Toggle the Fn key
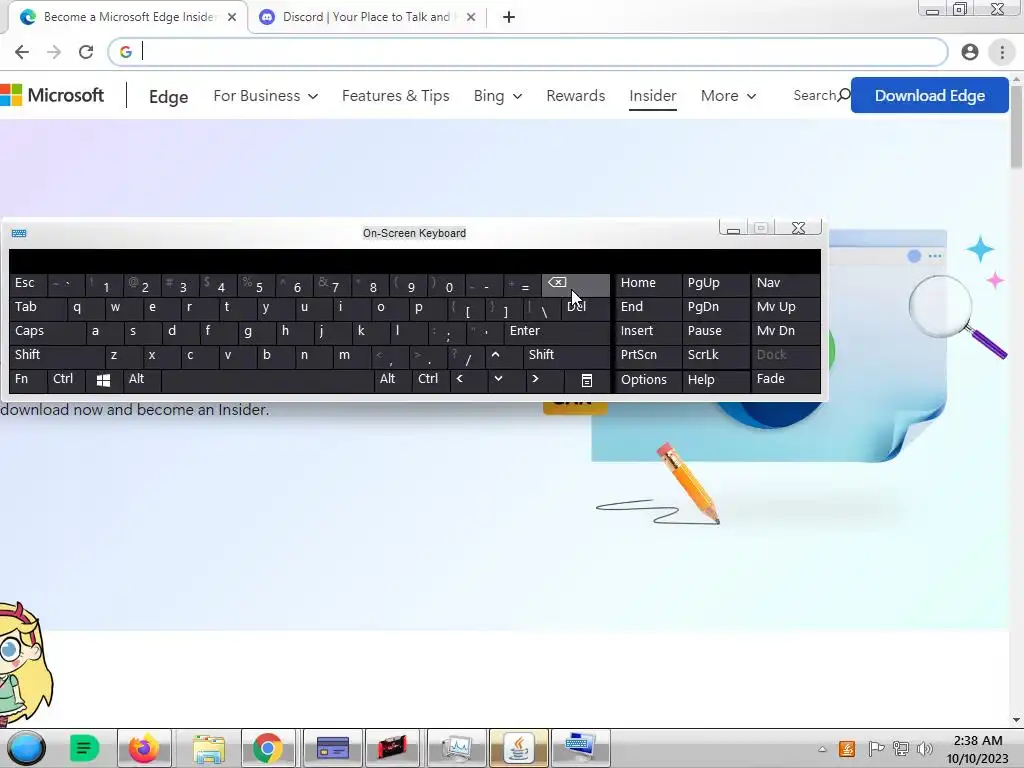Image resolution: width=1024 pixels, height=768 pixels. tap(27, 379)
